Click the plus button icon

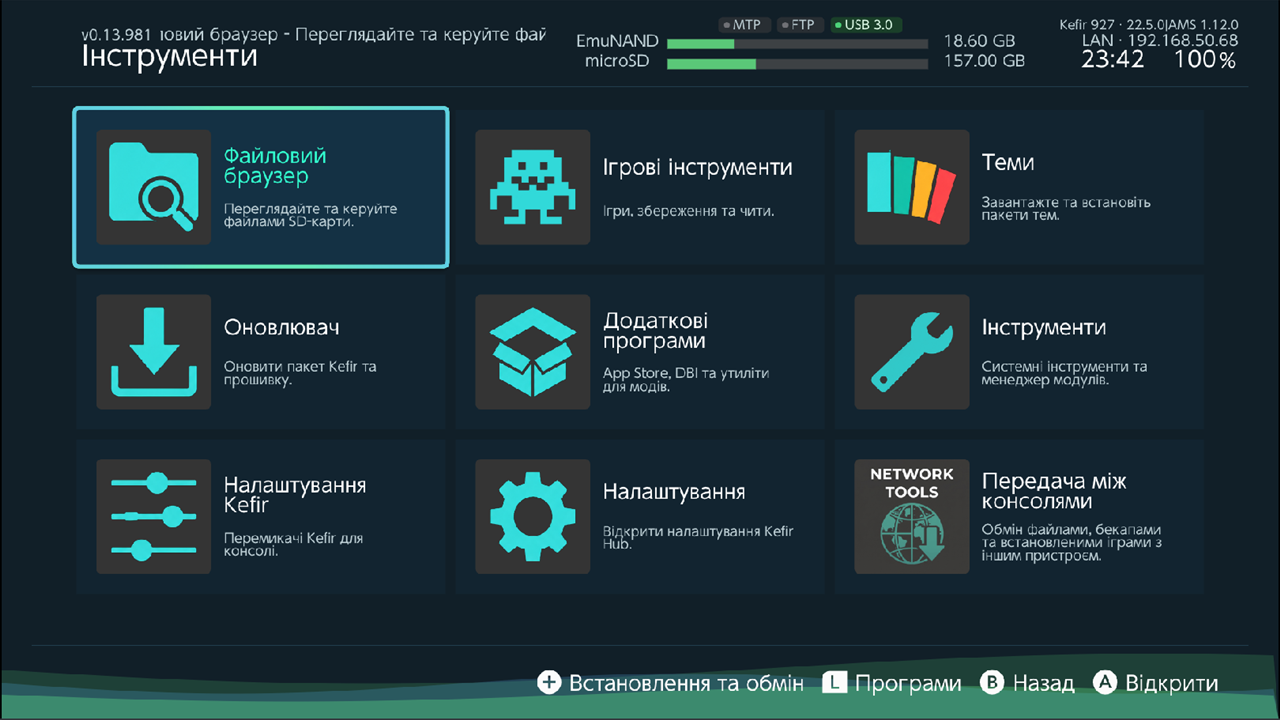coord(549,683)
